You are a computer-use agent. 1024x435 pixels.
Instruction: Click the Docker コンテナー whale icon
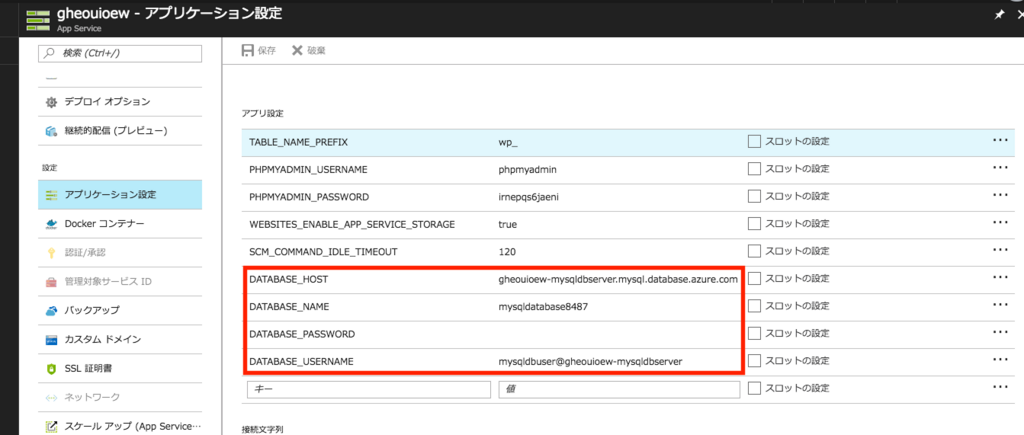point(52,224)
